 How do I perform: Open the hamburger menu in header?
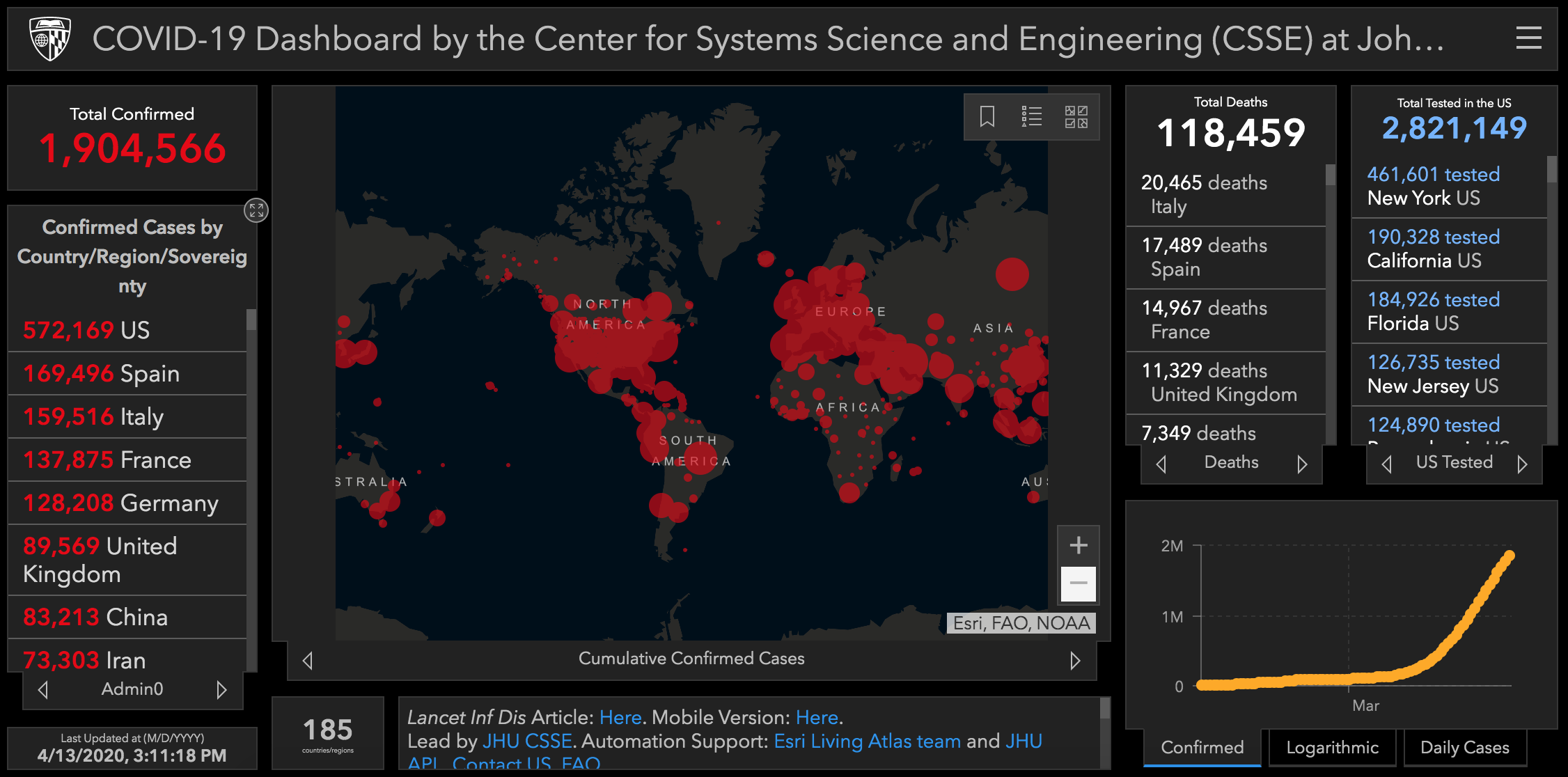pyautogui.click(x=1528, y=38)
